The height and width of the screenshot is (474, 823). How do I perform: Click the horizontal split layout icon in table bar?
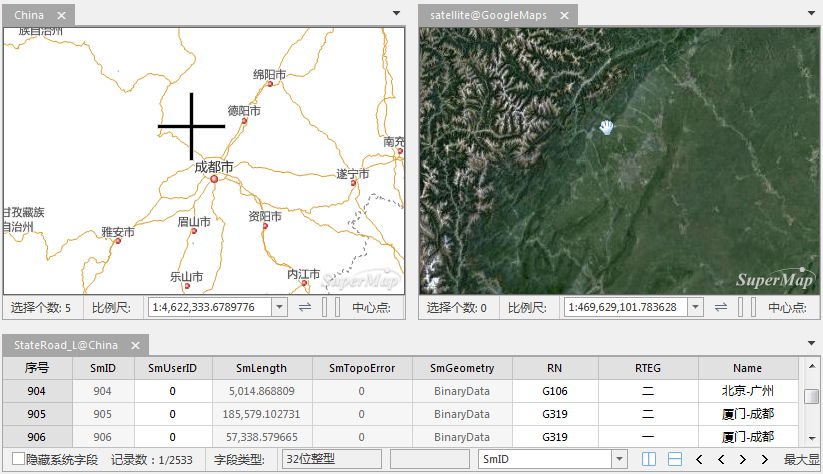[675, 459]
